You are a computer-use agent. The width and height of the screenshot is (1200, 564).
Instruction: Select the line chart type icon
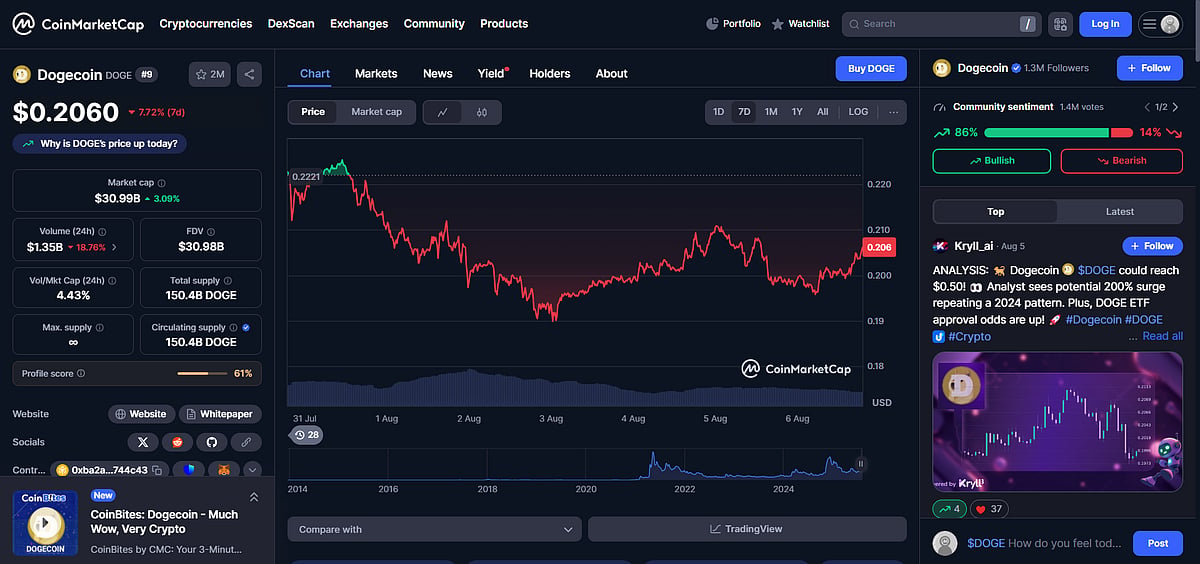click(x=443, y=112)
